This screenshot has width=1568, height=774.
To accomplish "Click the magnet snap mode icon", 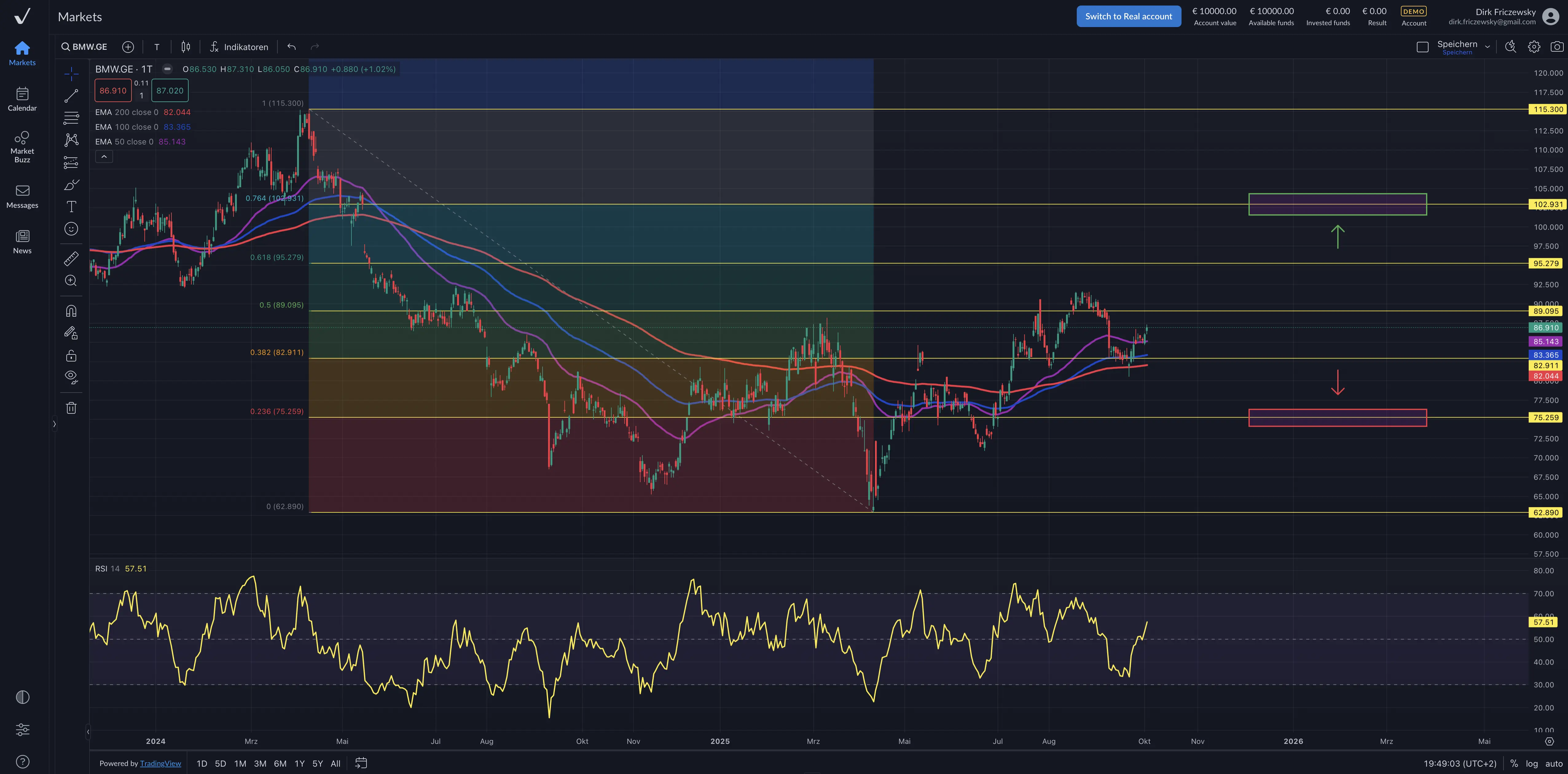I will (x=71, y=311).
